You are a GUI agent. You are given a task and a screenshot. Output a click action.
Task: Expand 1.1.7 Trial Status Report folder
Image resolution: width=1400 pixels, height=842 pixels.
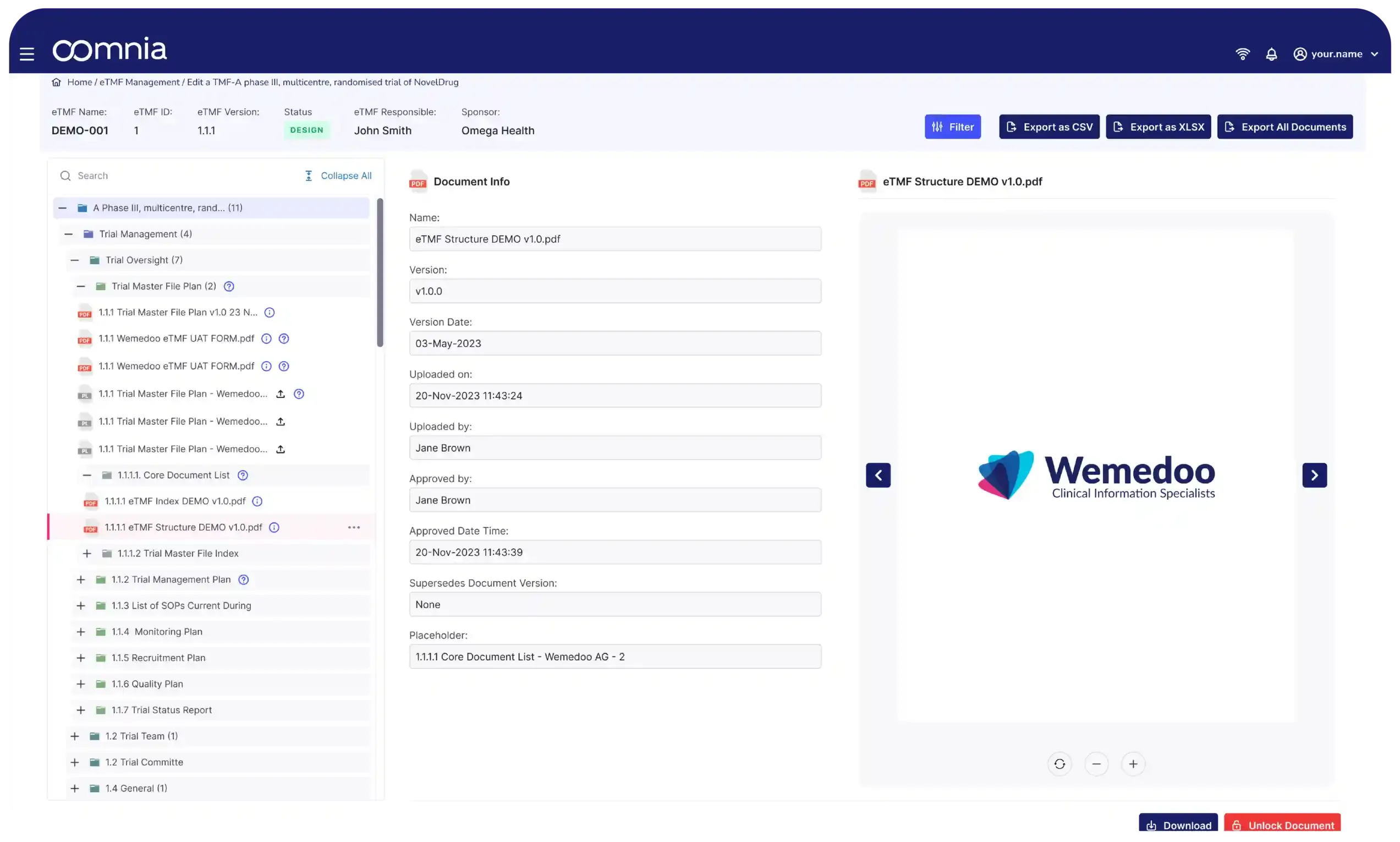coord(81,710)
